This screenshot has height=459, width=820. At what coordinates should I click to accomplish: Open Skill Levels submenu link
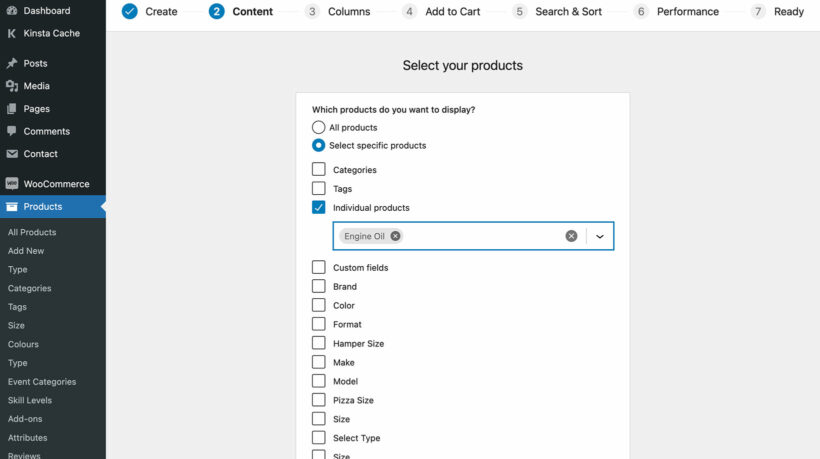[30, 400]
